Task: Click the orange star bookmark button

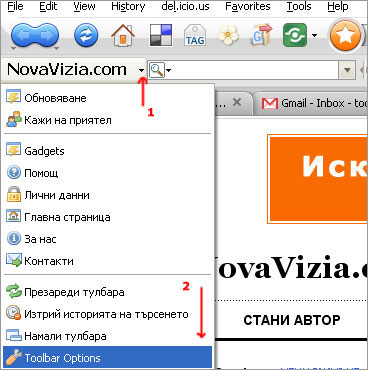Action: click(345, 36)
